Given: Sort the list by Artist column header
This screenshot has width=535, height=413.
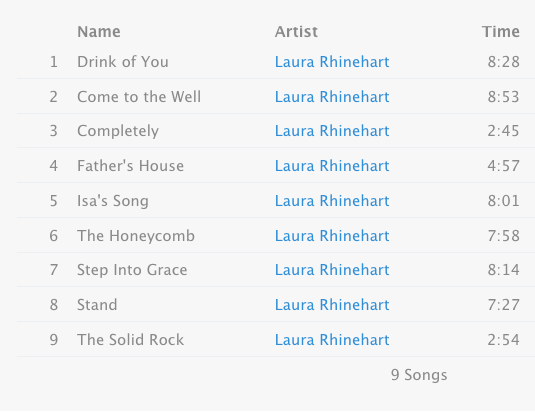Looking at the screenshot, I should coord(296,32).
